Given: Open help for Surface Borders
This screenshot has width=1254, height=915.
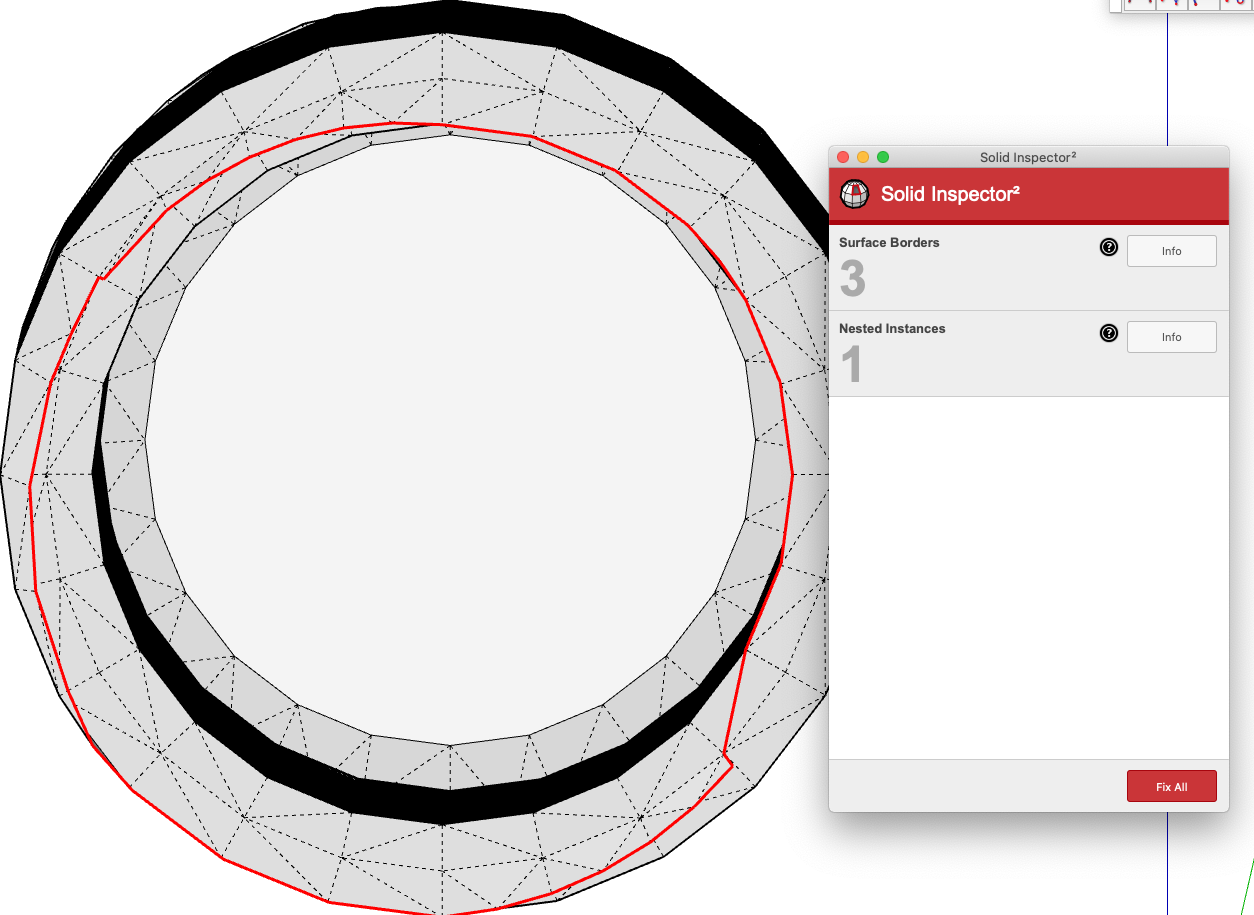Looking at the screenshot, I should (1108, 247).
